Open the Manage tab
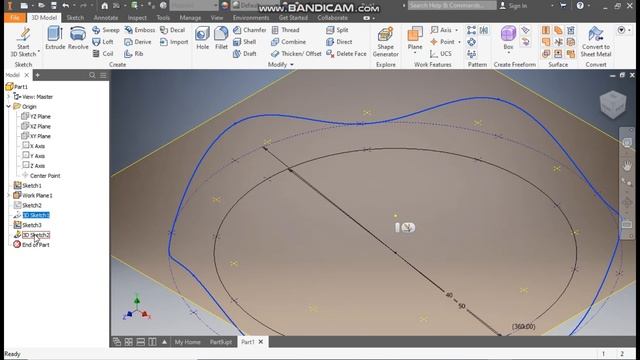 (x=190, y=18)
